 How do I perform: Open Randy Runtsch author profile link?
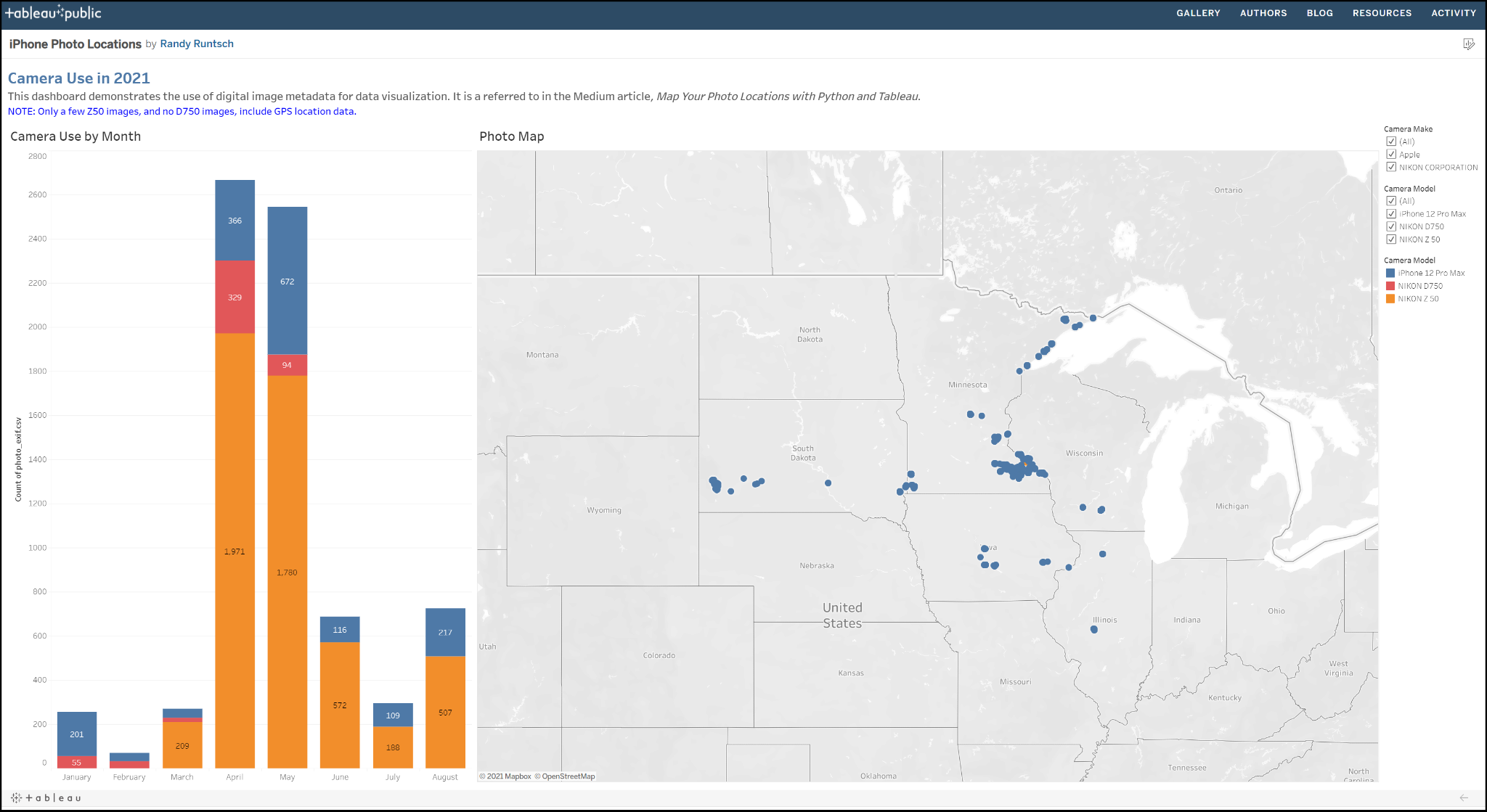pyautogui.click(x=197, y=44)
